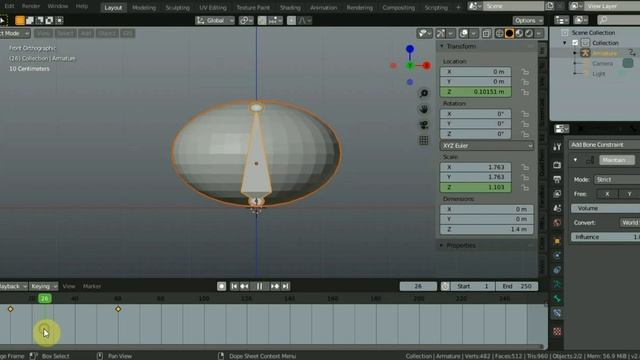Viewport: 640px width, 360px height.
Task: Open the constraint Mode Strict dropdown
Action: pyautogui.click(x=617, y=180)
